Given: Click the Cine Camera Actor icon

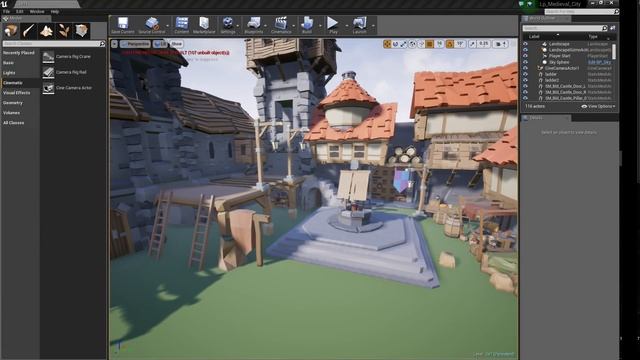Looking at the screenshot, I should click(x=48, y=88).
